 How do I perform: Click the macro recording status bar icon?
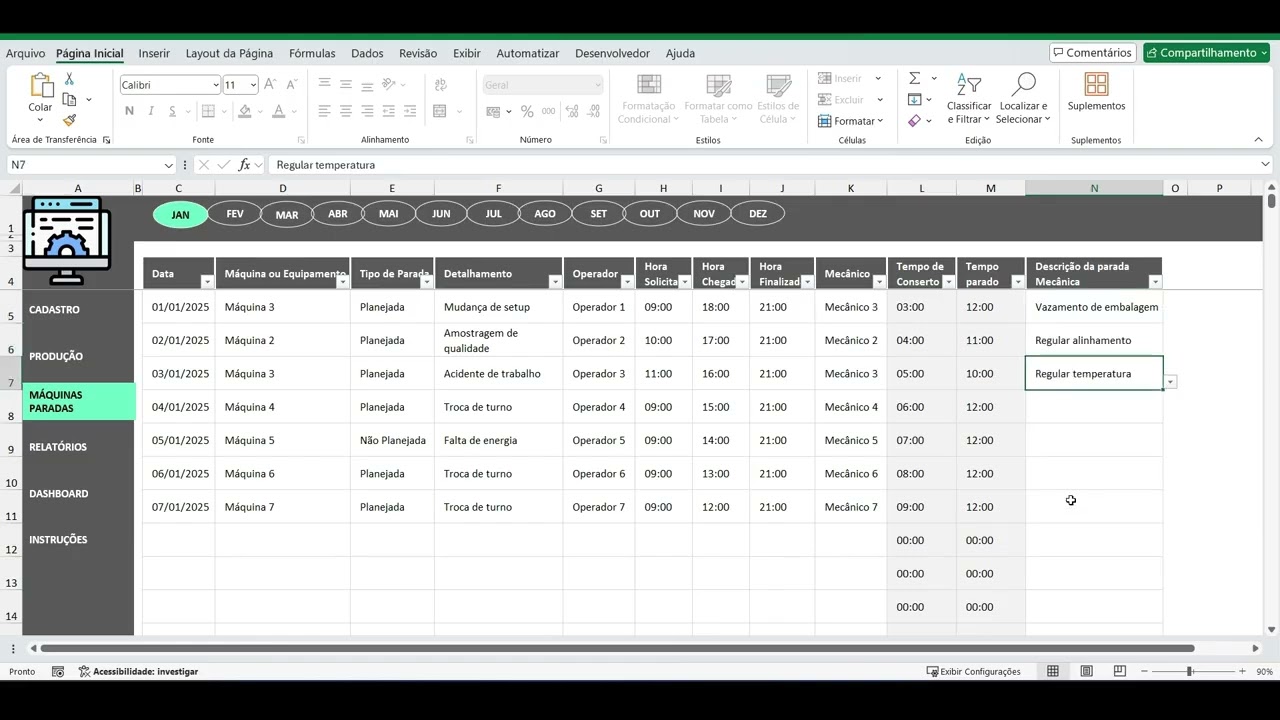pyautogui.click(x=58, y=672)
